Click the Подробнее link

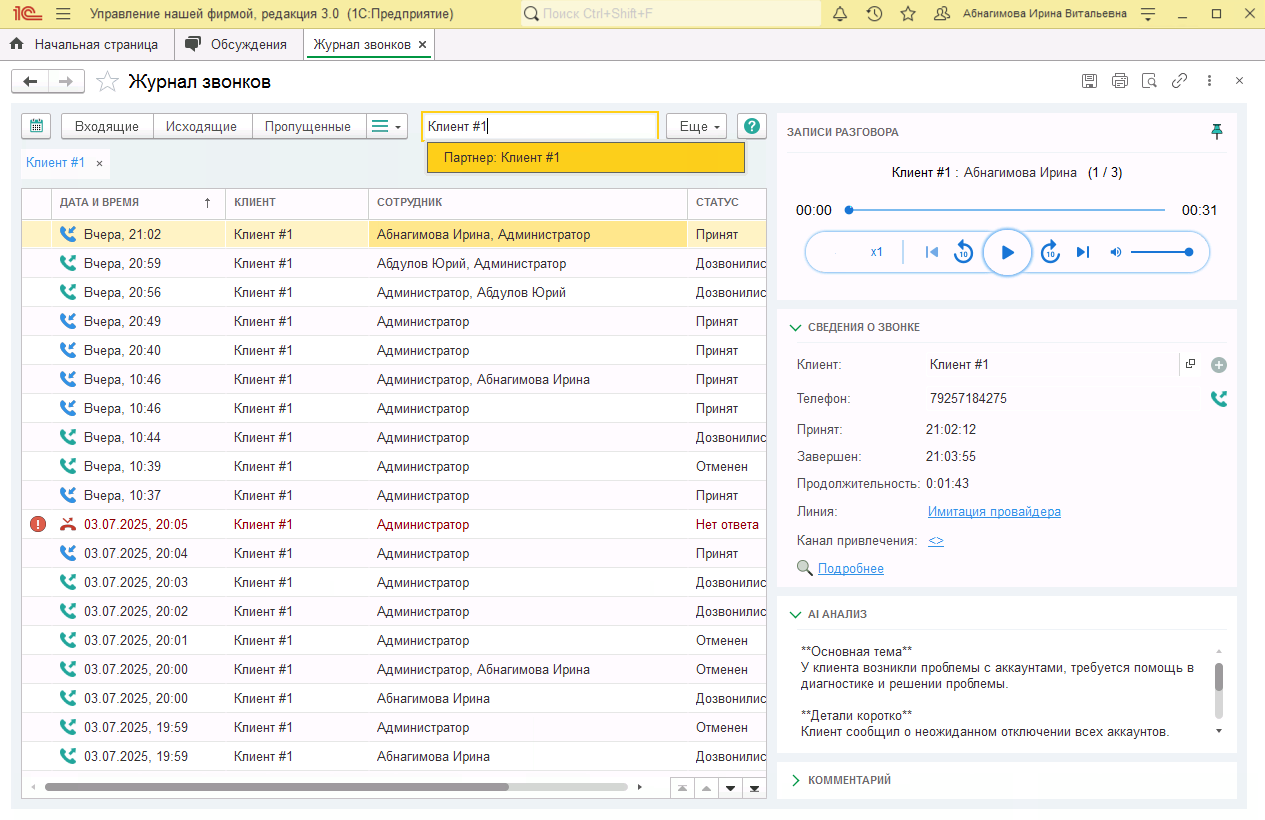coord(850,568)
